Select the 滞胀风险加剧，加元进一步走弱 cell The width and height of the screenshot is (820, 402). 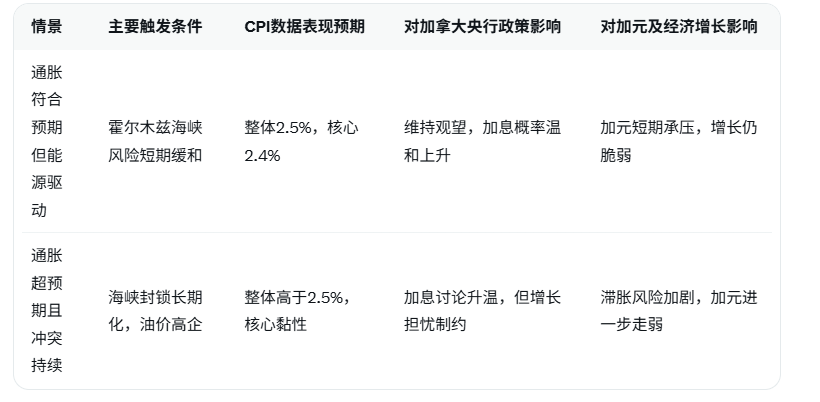tap(678, 311)
